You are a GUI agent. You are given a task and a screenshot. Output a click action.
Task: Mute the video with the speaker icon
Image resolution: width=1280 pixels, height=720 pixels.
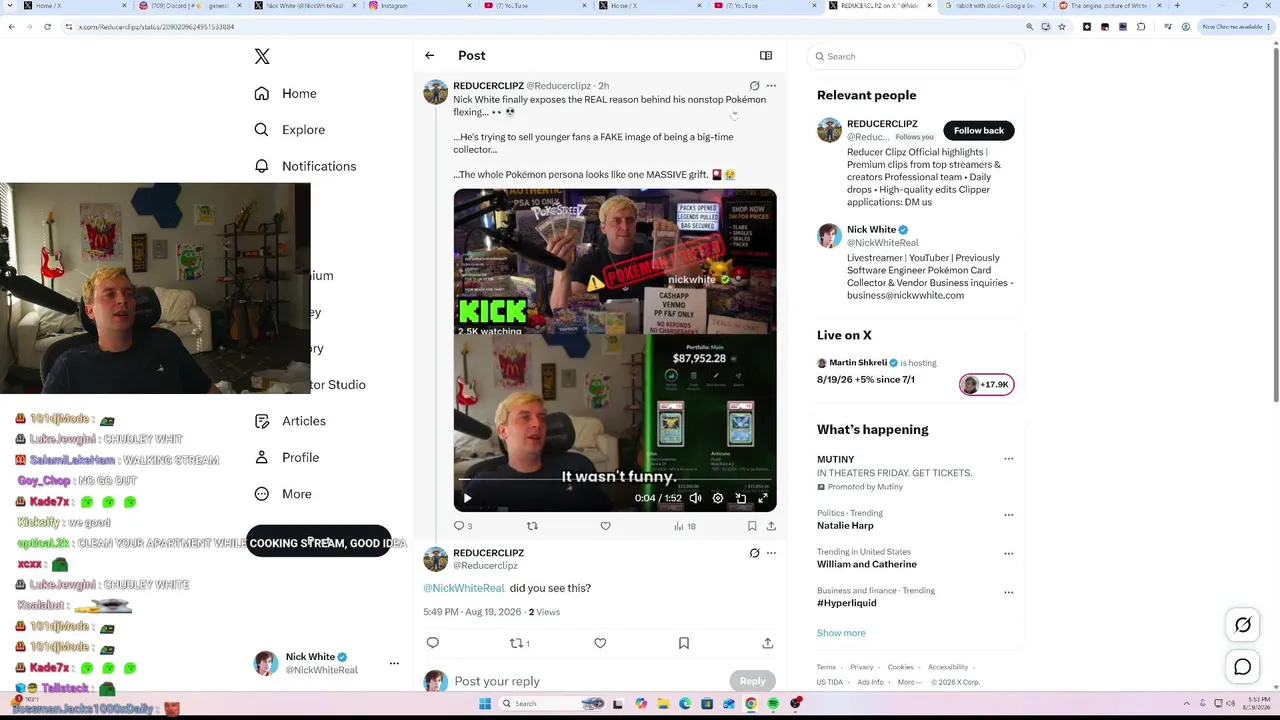[x=695, y=498]
